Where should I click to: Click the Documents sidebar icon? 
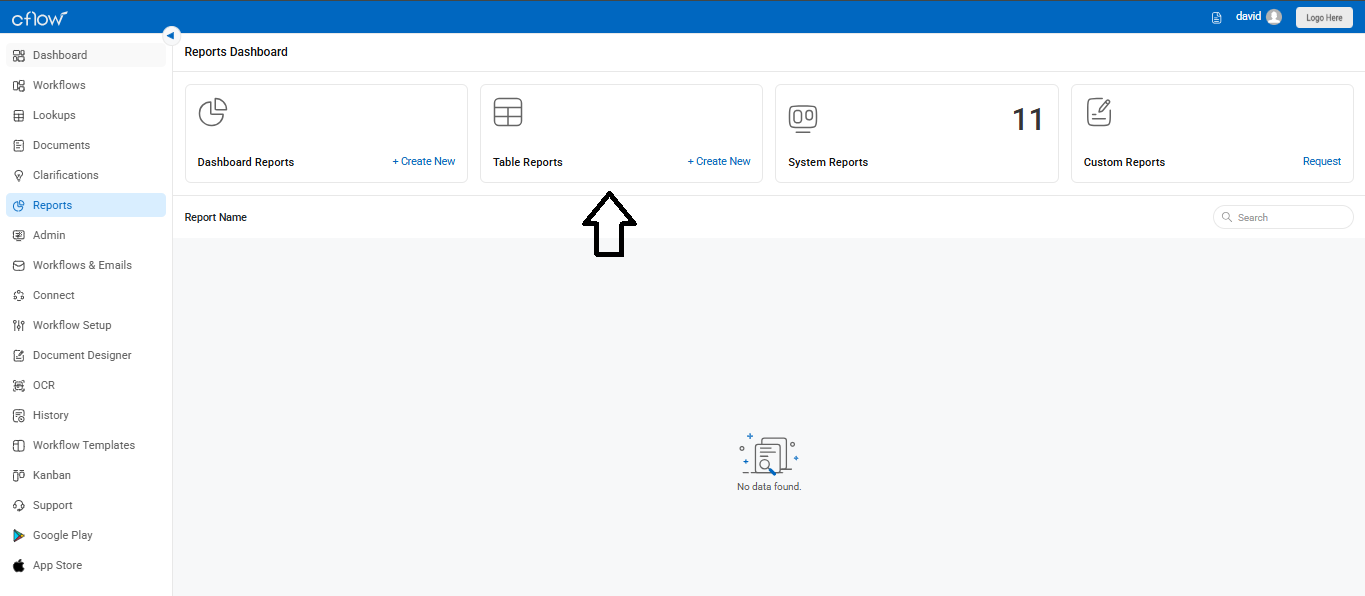pyautogui.click(x=19, y=145)
